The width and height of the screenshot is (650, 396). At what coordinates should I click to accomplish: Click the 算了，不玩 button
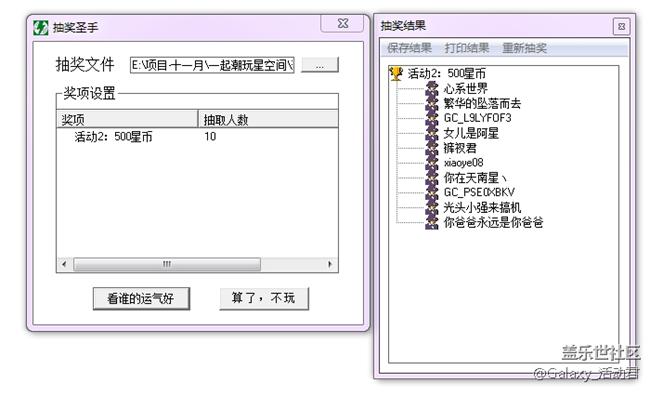coord(264,298)
